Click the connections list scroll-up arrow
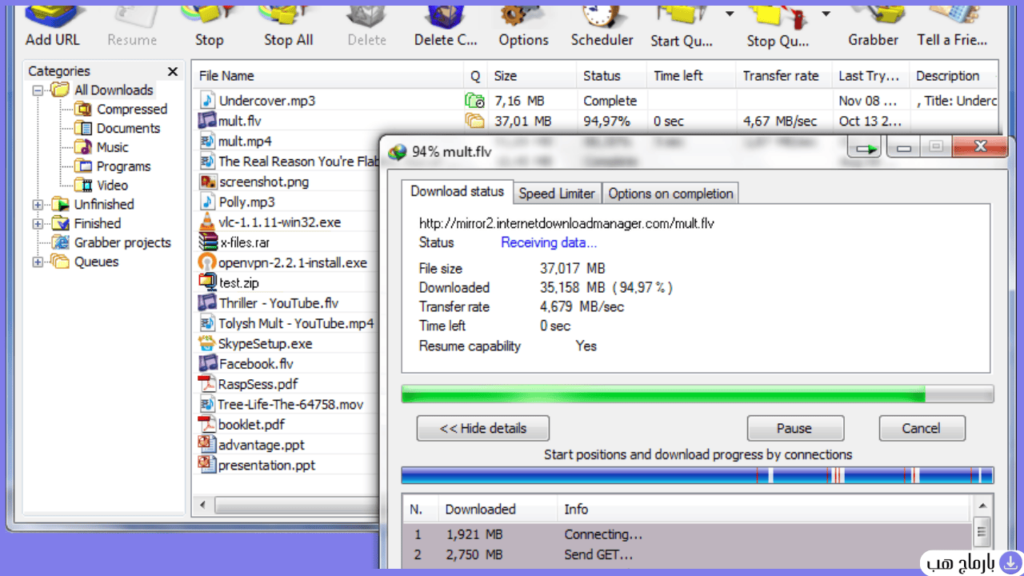1024x576 pixels. (982, 505)
